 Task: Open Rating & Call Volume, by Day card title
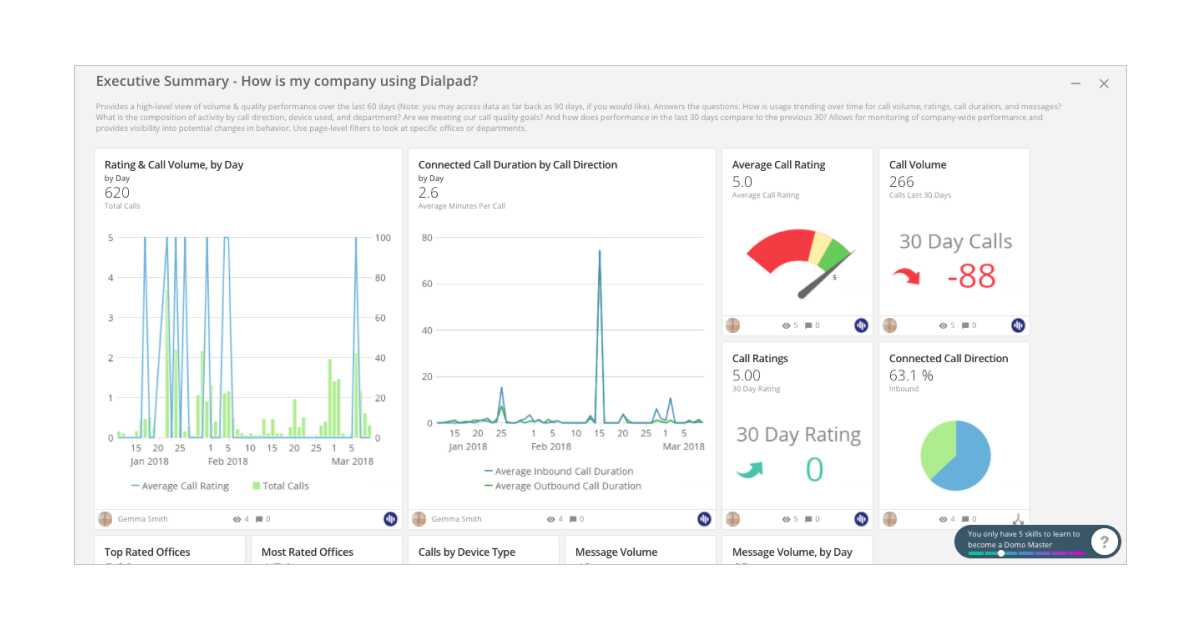coord(174,165)
